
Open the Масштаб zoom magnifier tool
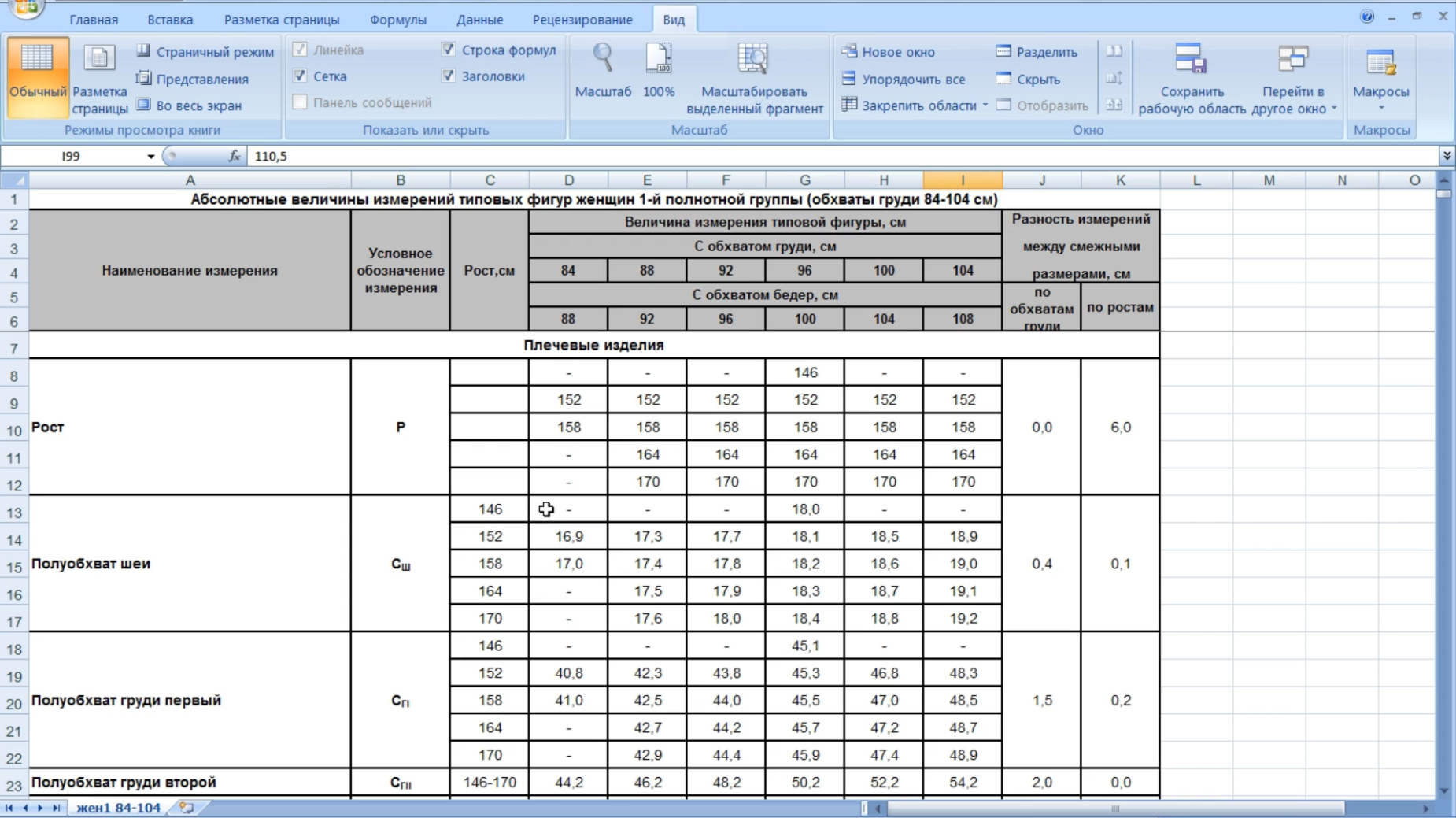click(x=603, y=58)
